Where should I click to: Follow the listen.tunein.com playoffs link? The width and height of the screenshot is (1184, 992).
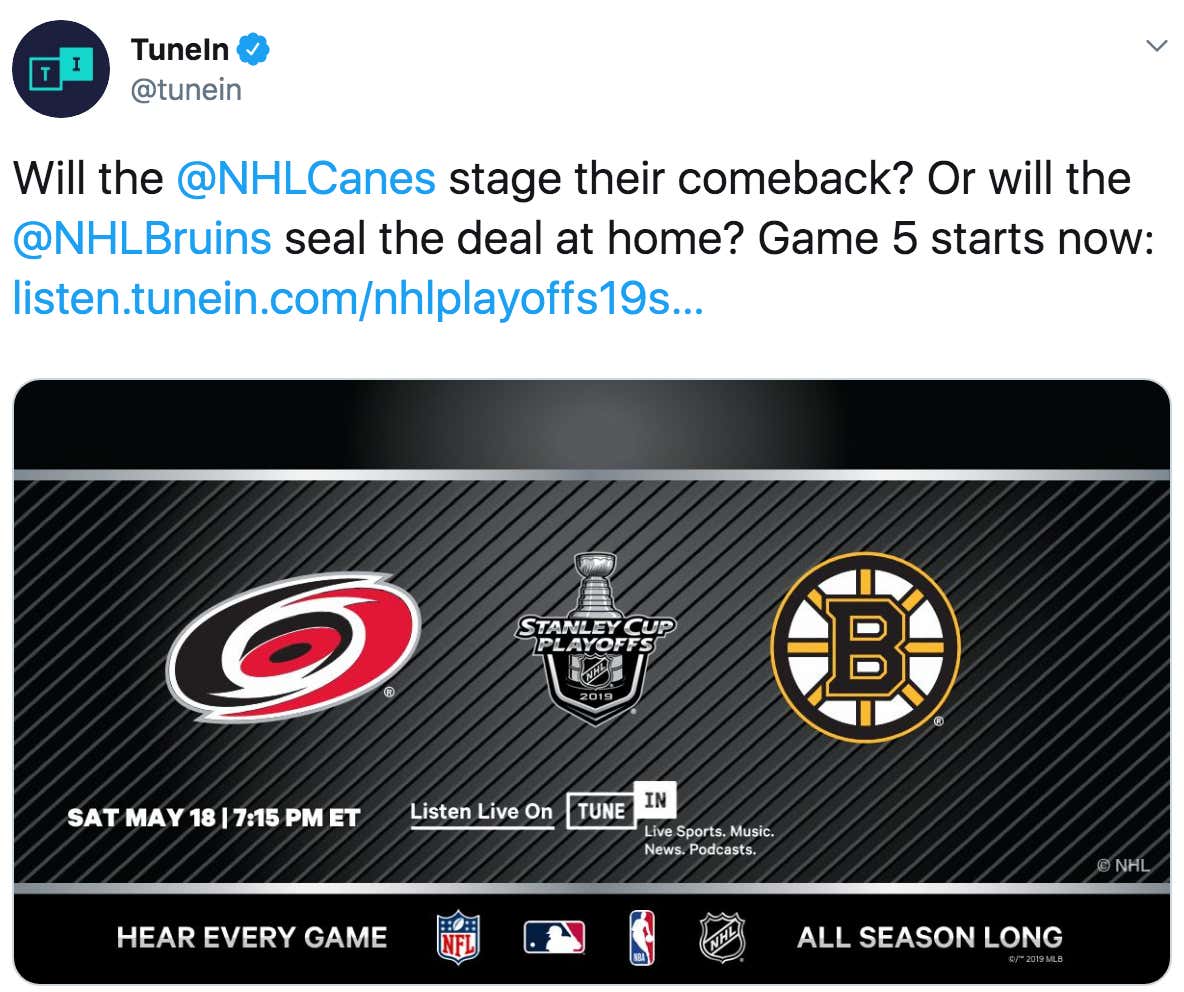tap(358, 298)
